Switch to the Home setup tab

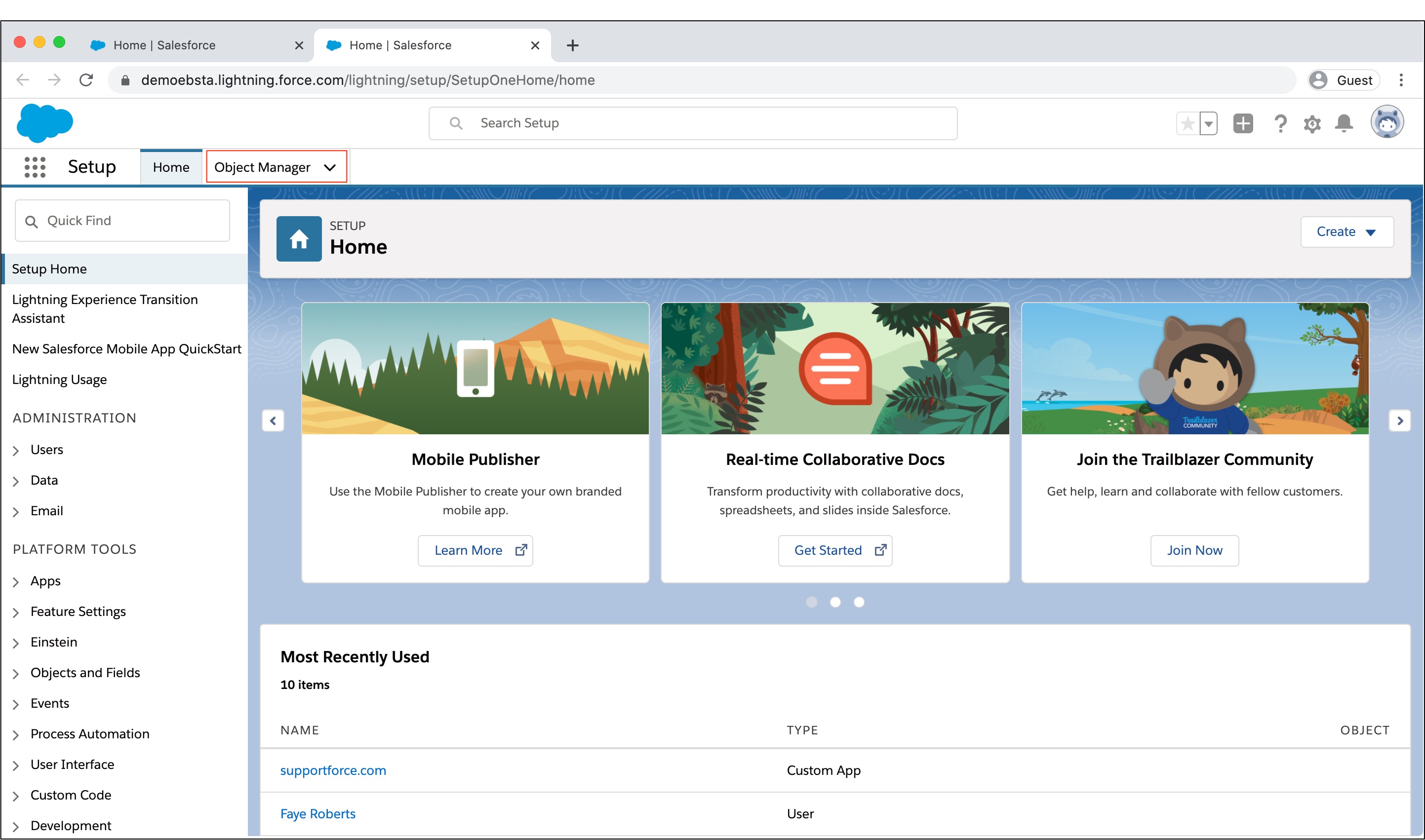(x=171, y=167)
